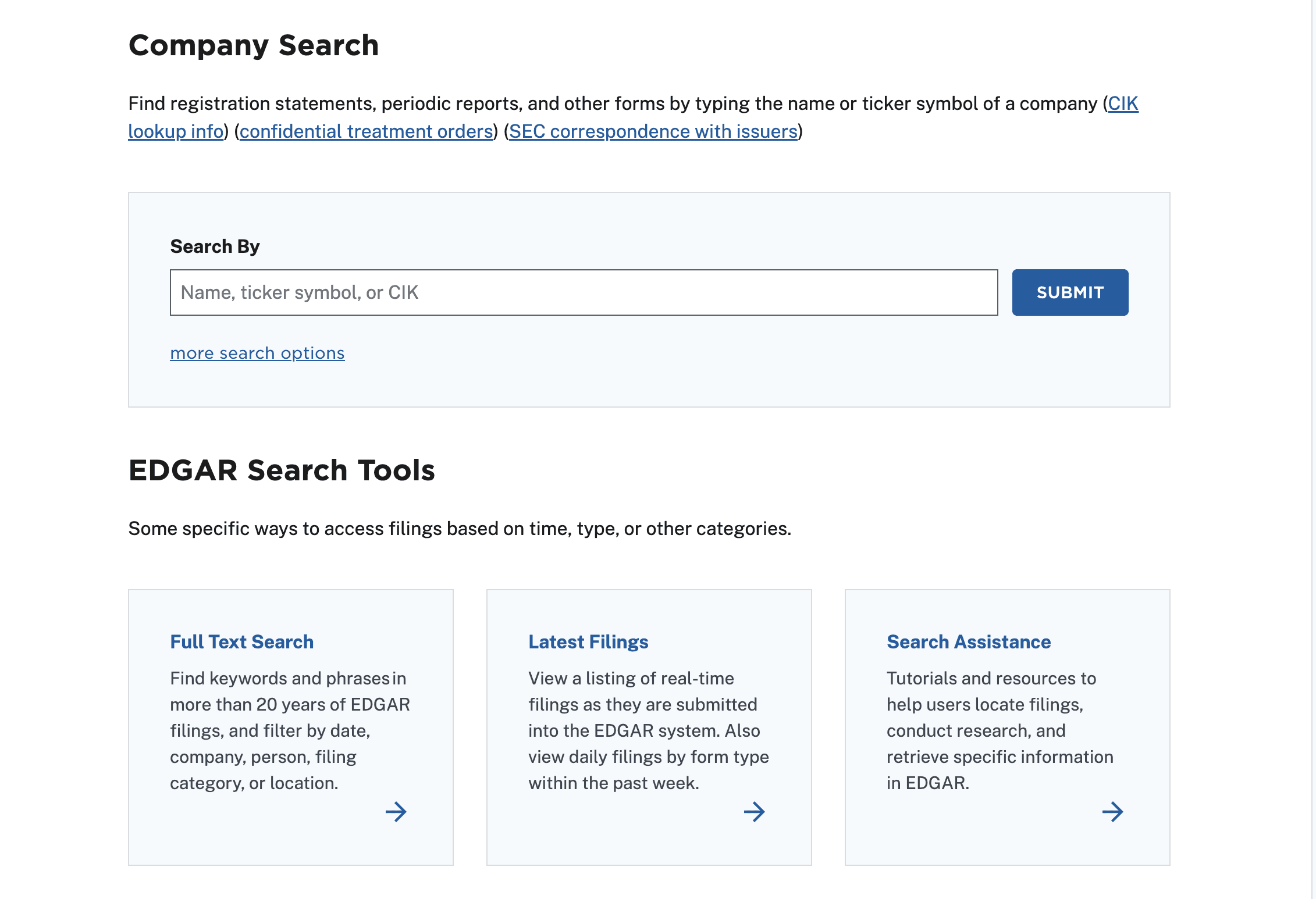Click the arrow icon in Full Text Search card
This screenshot has width=1316, height=899.
(x=396, y=812)
